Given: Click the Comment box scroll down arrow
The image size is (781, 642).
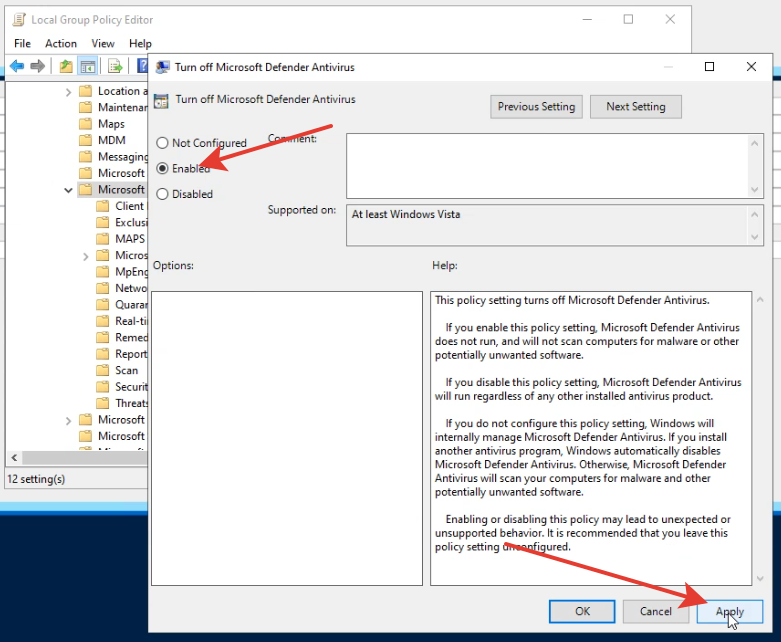Looking at the screenshot, I should 755,190.
